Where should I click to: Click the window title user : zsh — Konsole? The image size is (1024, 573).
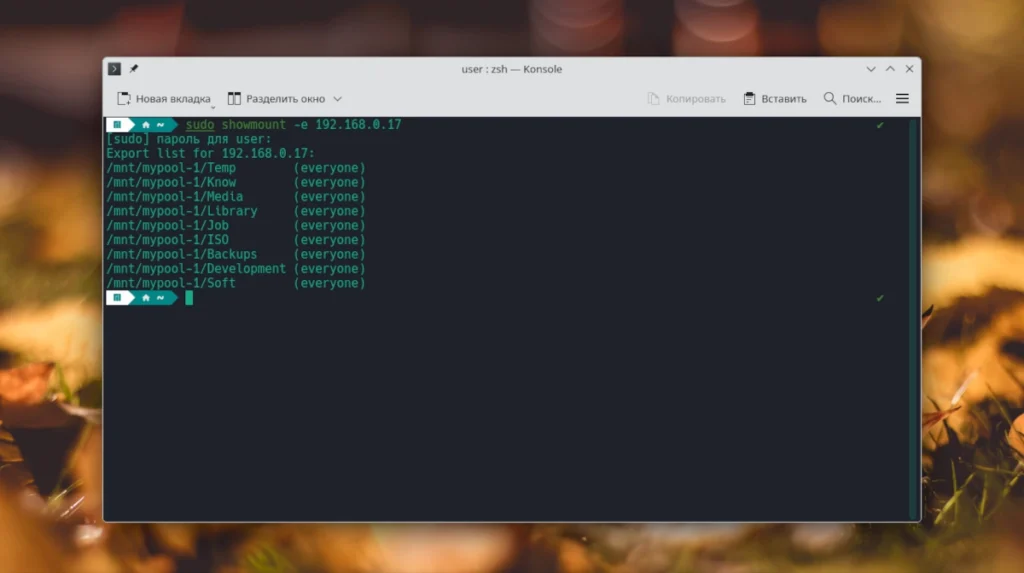point(511,69)
